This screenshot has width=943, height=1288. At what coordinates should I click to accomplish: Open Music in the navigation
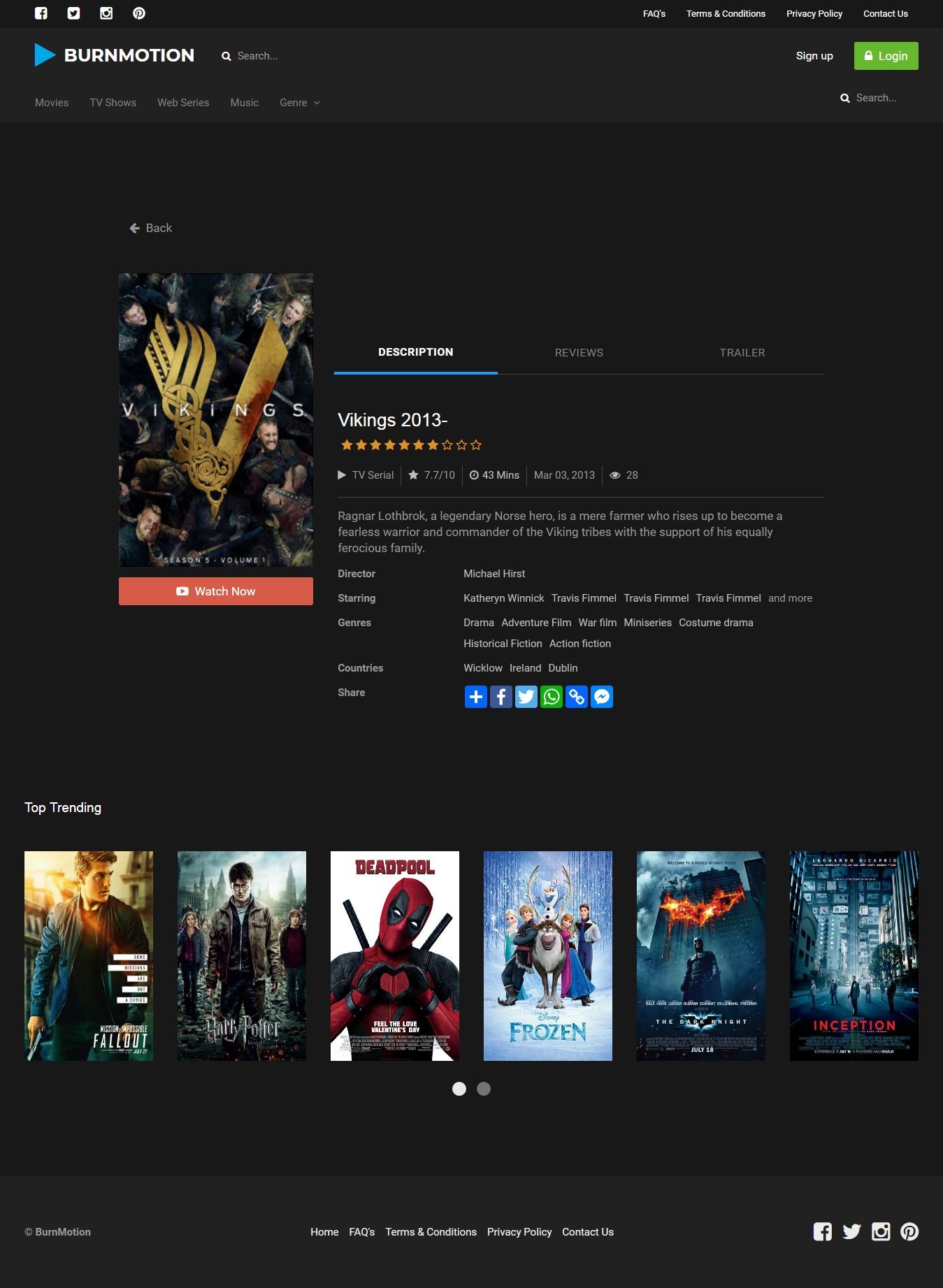pos(245,103)
